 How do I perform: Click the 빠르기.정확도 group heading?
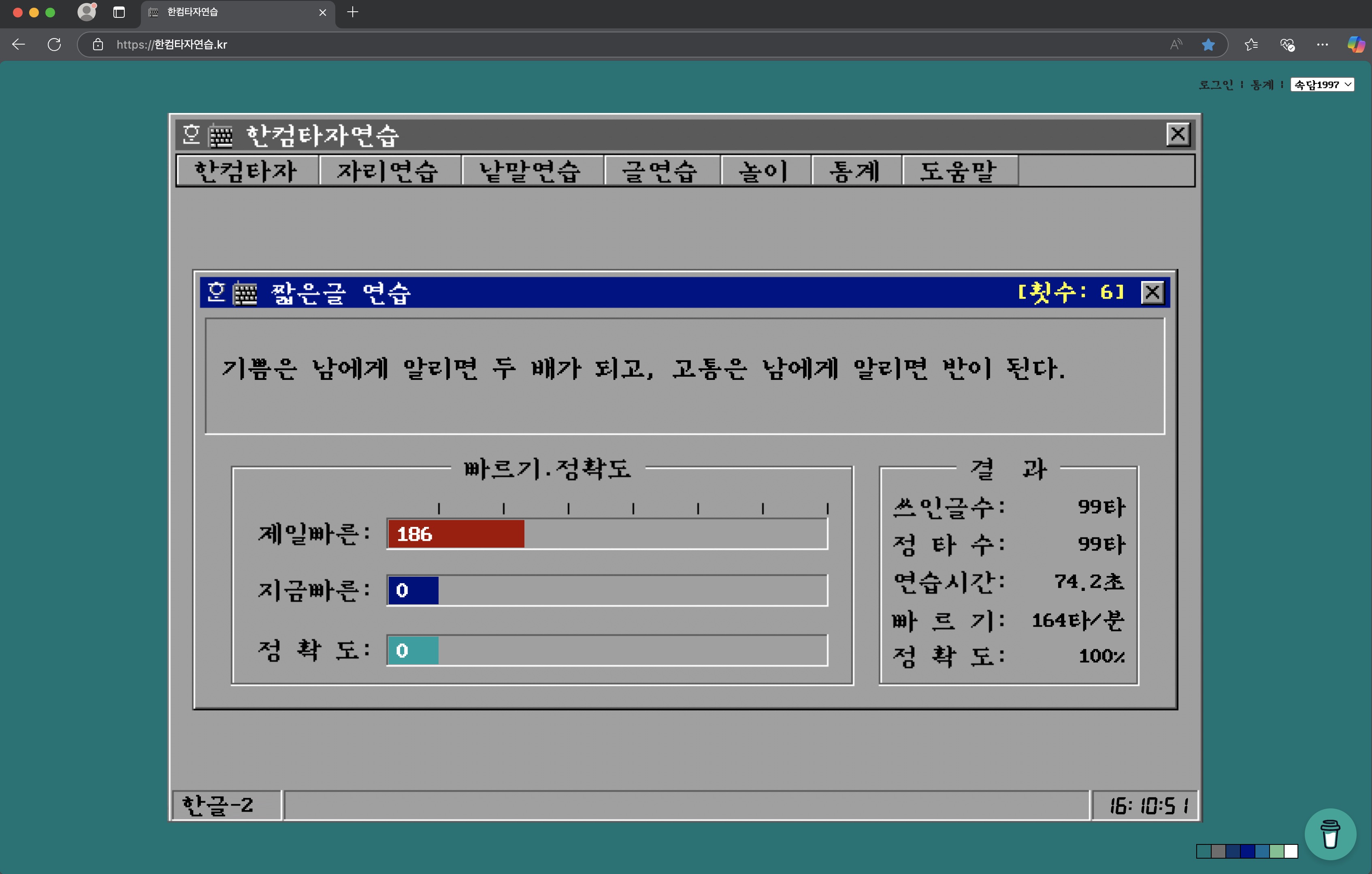tap(548, 469)
